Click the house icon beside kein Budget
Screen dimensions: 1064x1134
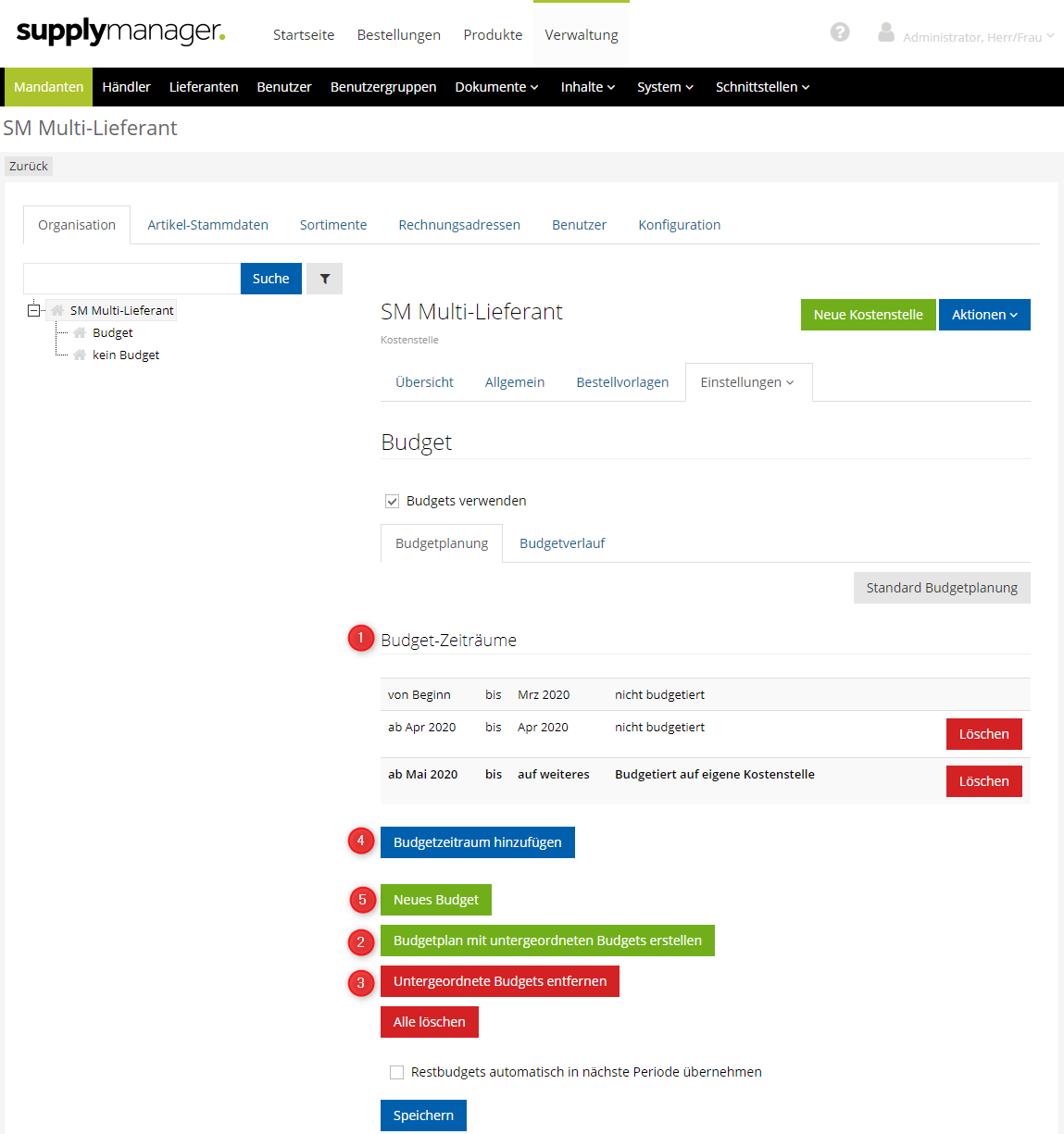point(81,355)
